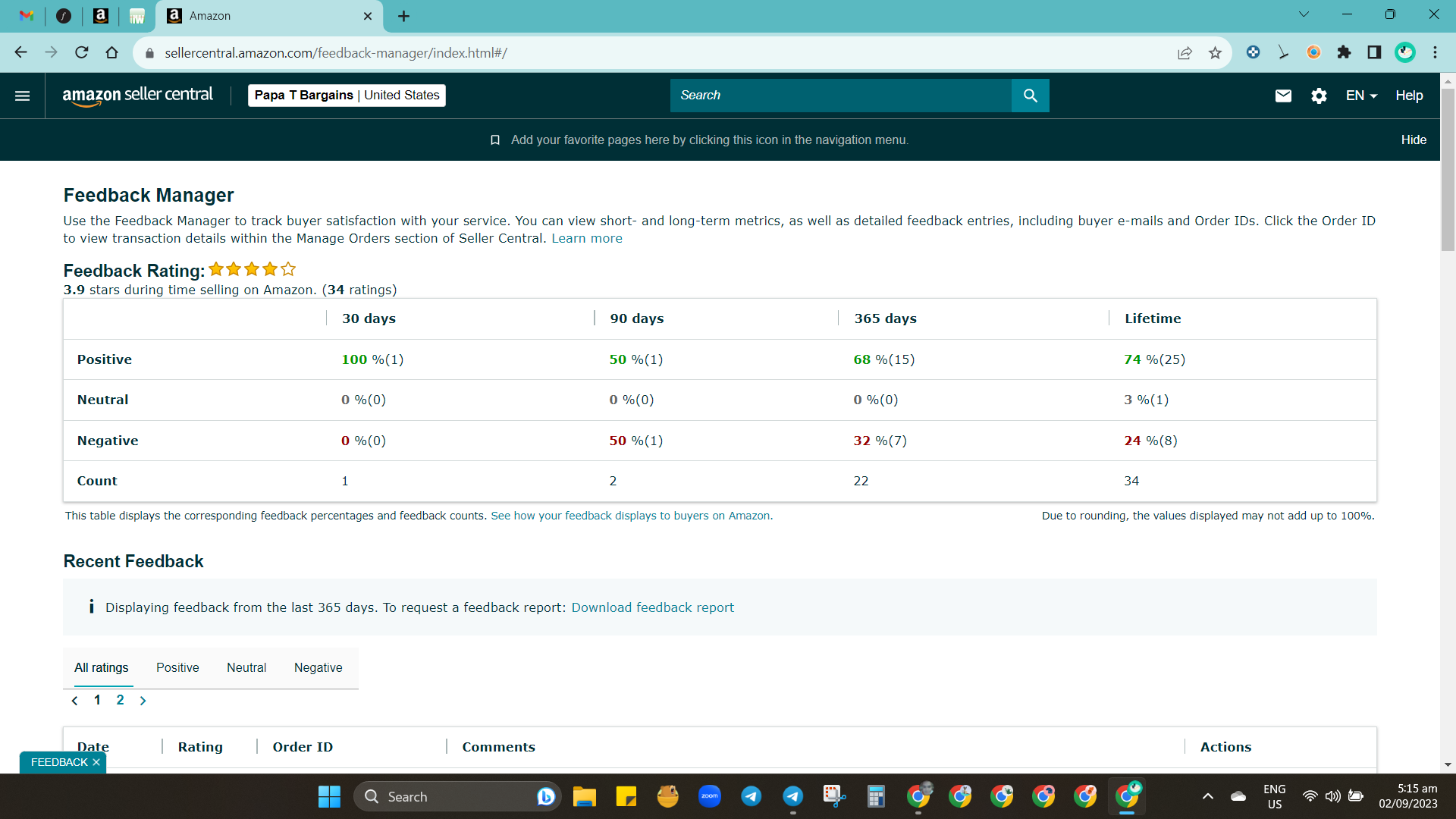Image resolution: width=1456 pixels, height=819 pixels.
Task: Click Download feedback report link
Action: (652, 607)
